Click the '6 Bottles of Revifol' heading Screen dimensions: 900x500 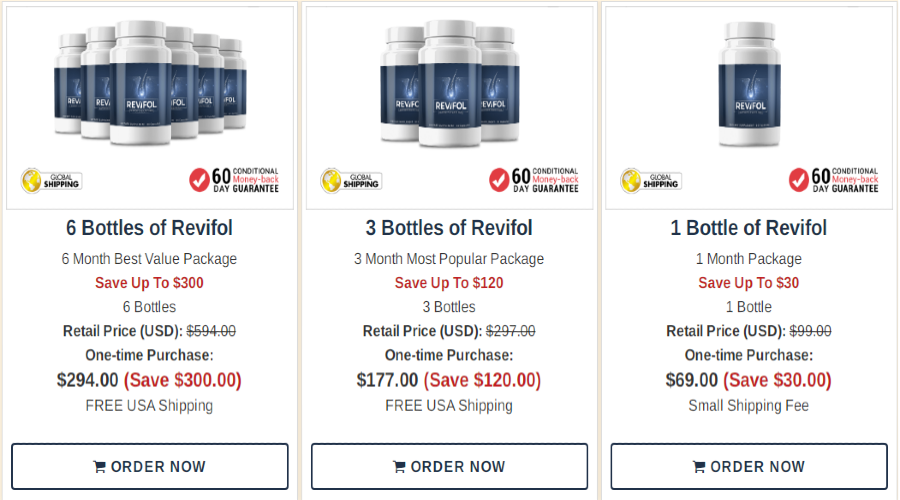[x=149, y=228]
